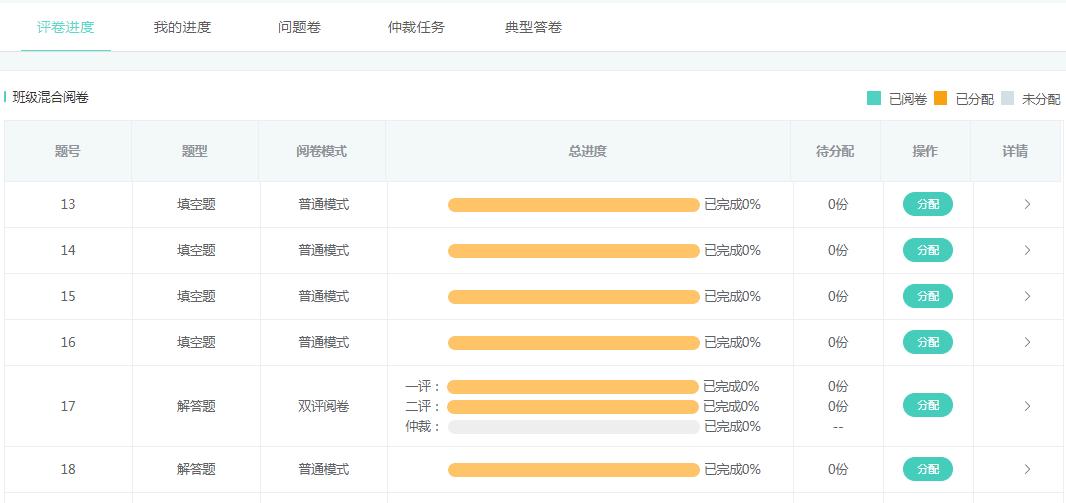
Task: Click question number 13 cell
Action: 68,204
